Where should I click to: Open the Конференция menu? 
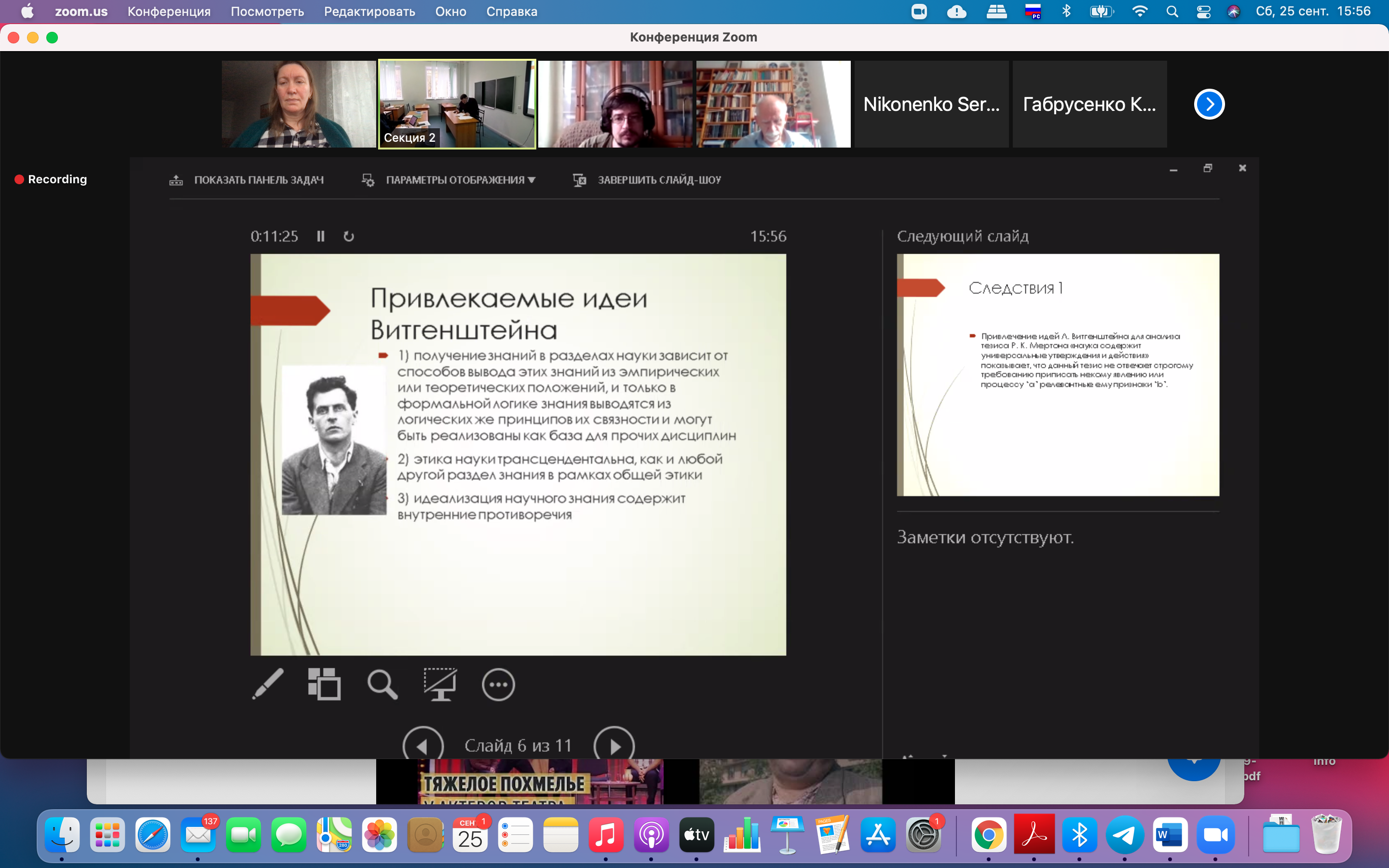pos(169,12)
